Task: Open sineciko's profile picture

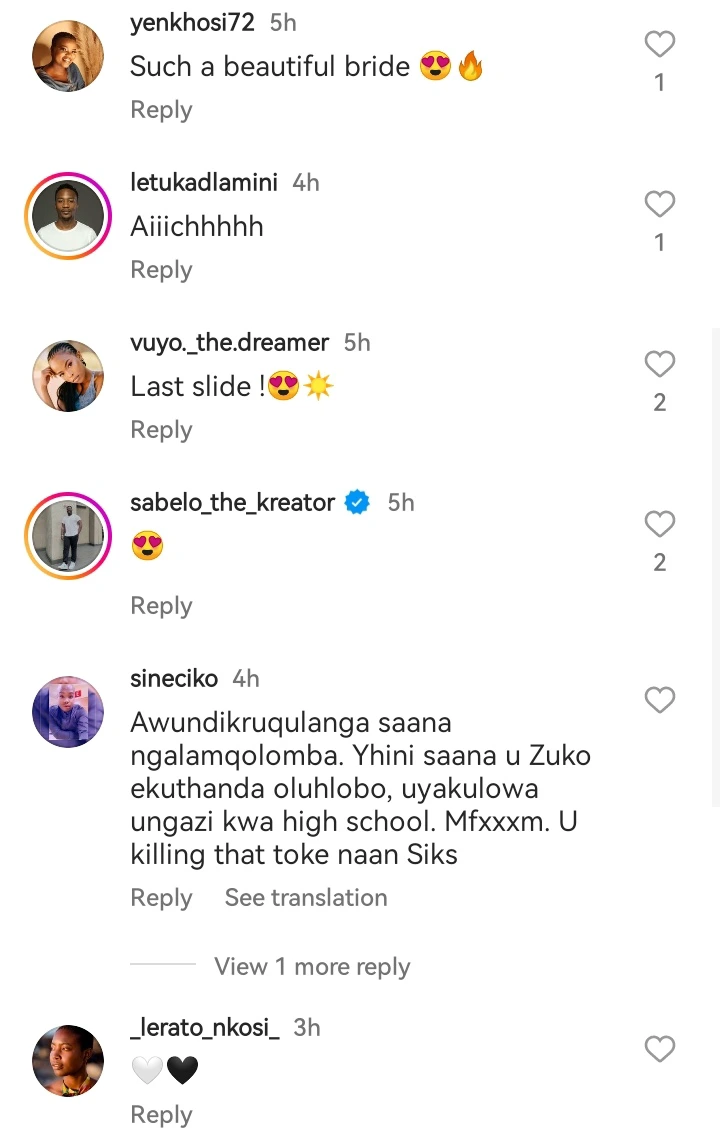Action: [68, 712]
